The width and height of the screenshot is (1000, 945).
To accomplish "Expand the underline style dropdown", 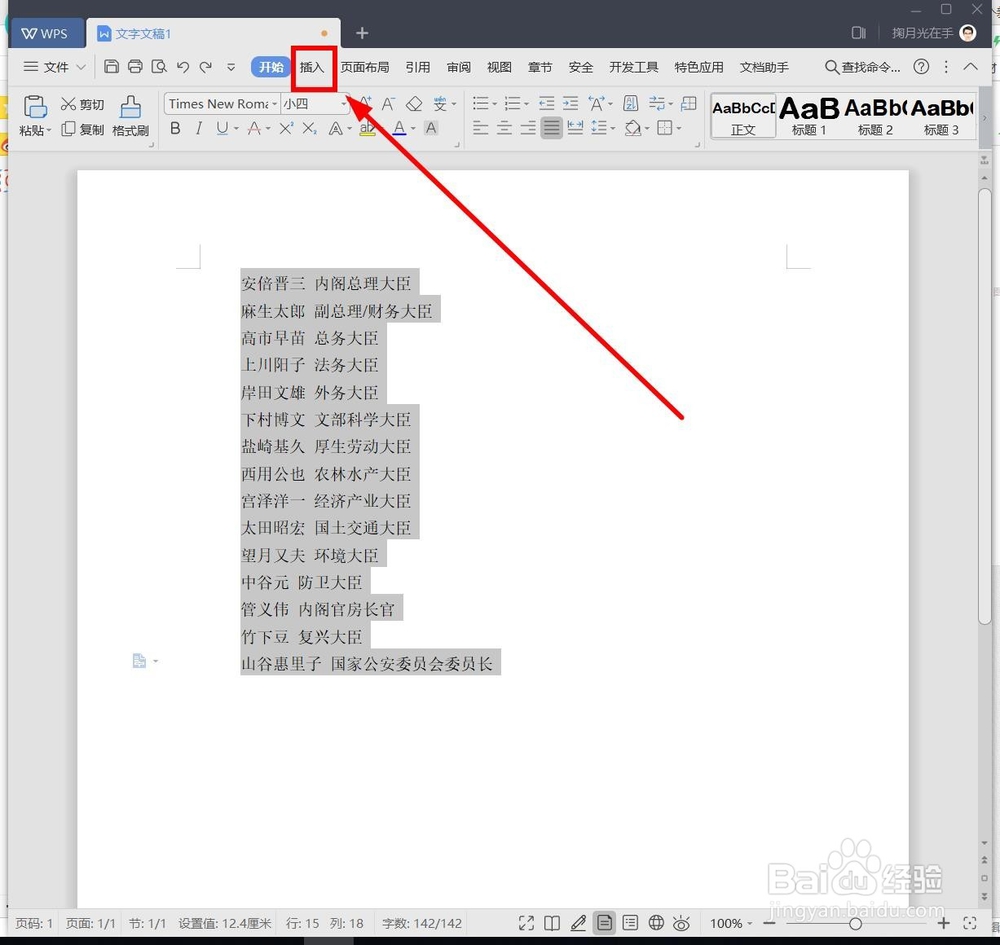I will tap(236, 129).
